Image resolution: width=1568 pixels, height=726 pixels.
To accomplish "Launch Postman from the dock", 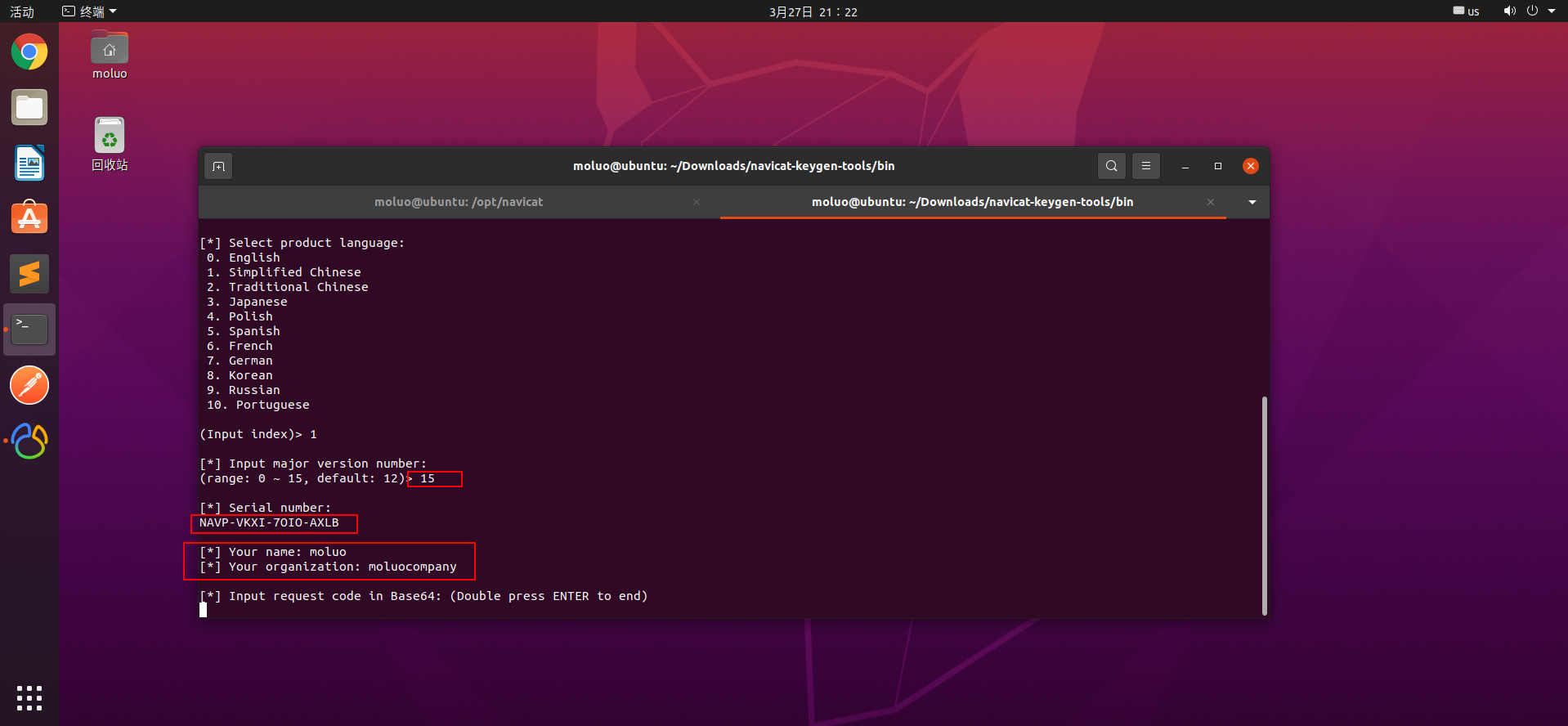I will (29, 385).
